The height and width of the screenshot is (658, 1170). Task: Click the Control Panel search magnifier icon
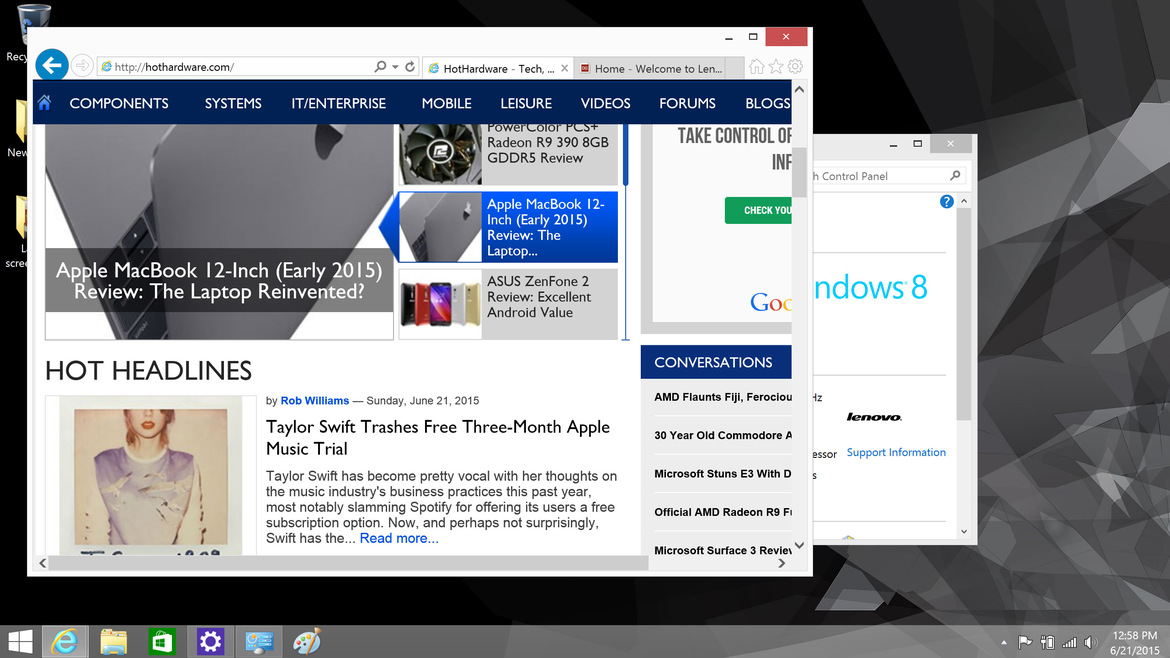[x=955, y=175]
